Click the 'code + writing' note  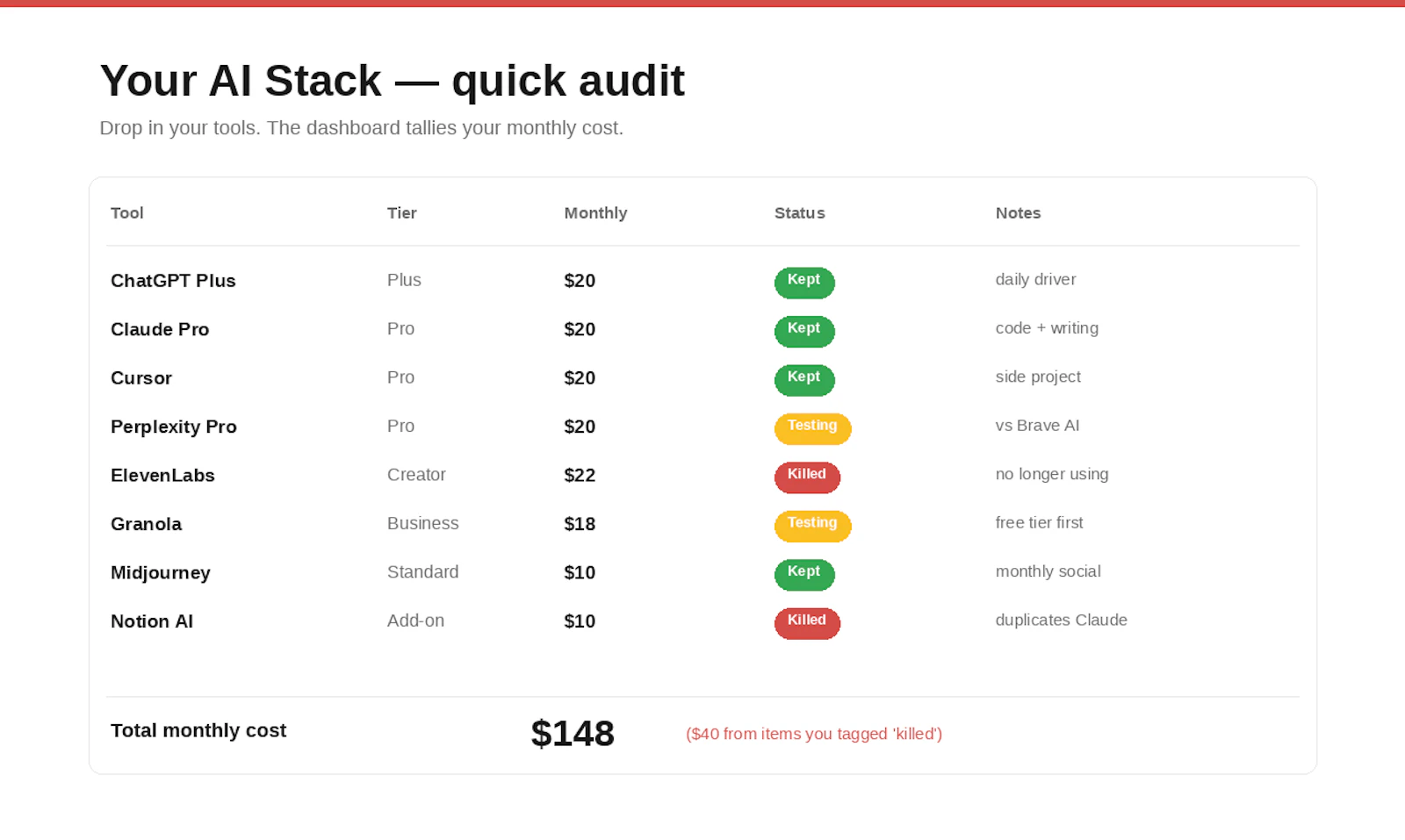pyautogui.click(x=1047, y=328)
